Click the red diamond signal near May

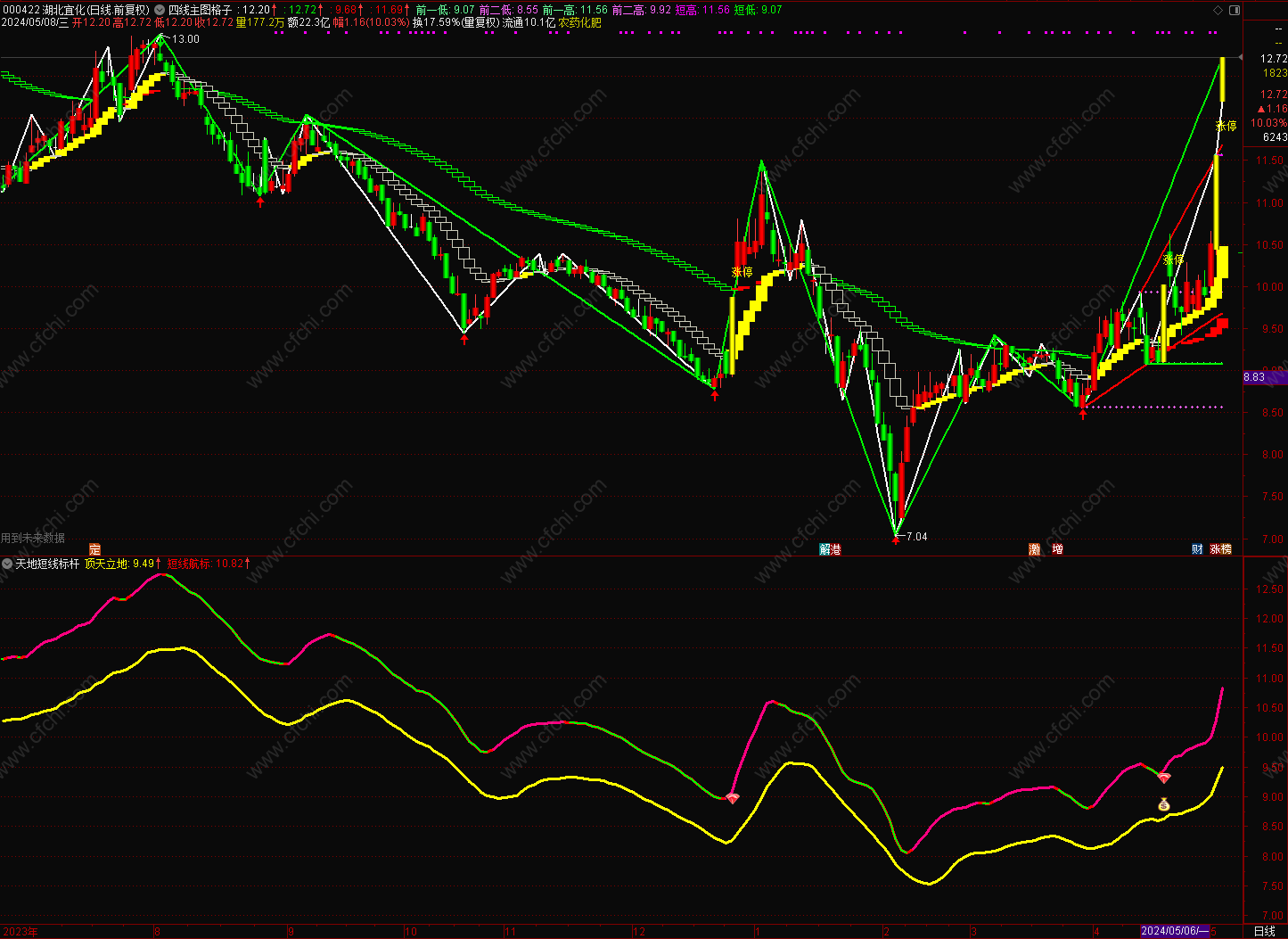coord(1164,778)
